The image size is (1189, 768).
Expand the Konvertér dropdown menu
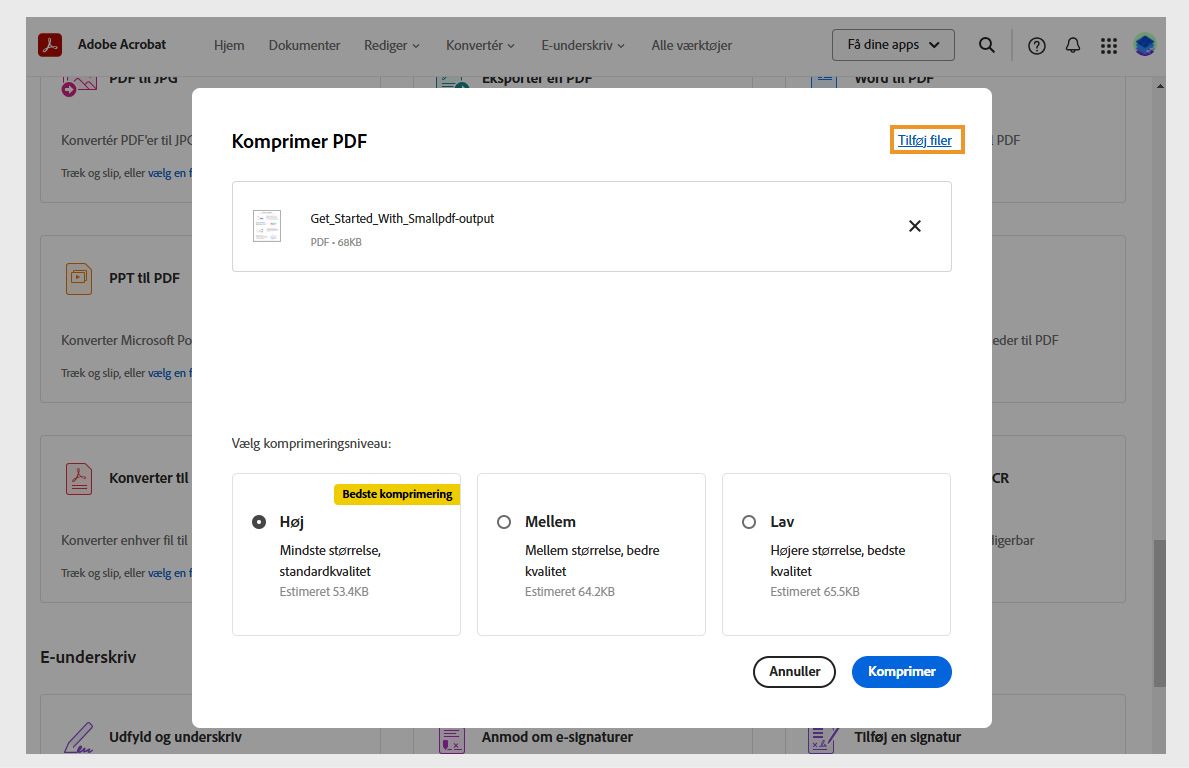(480, 45)
